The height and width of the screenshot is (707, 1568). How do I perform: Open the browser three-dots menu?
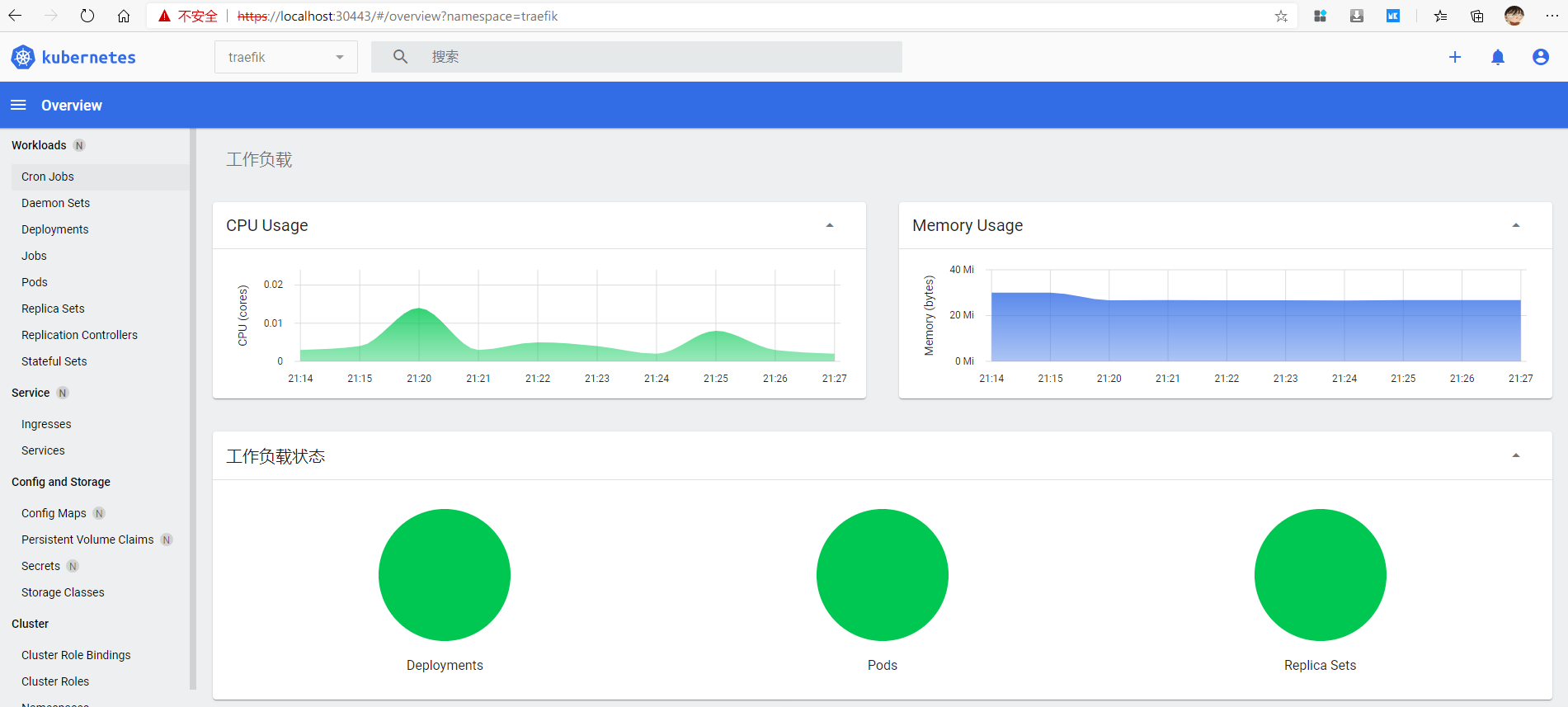(x=1552, y=16)
